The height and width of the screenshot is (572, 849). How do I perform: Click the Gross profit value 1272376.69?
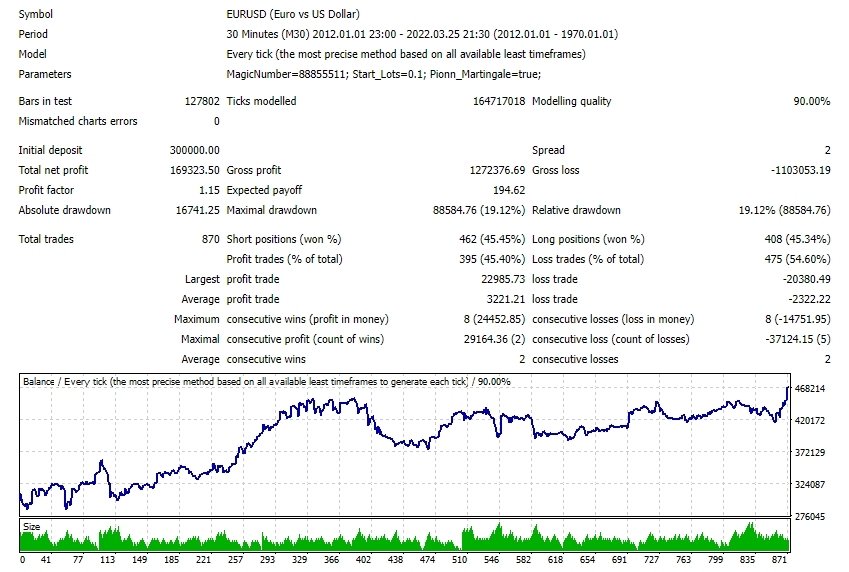(x=497, y=171)
